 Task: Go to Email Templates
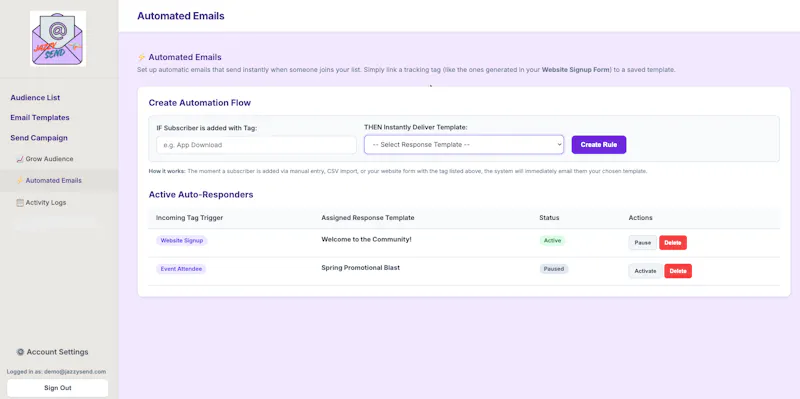(x=40, y=117)
